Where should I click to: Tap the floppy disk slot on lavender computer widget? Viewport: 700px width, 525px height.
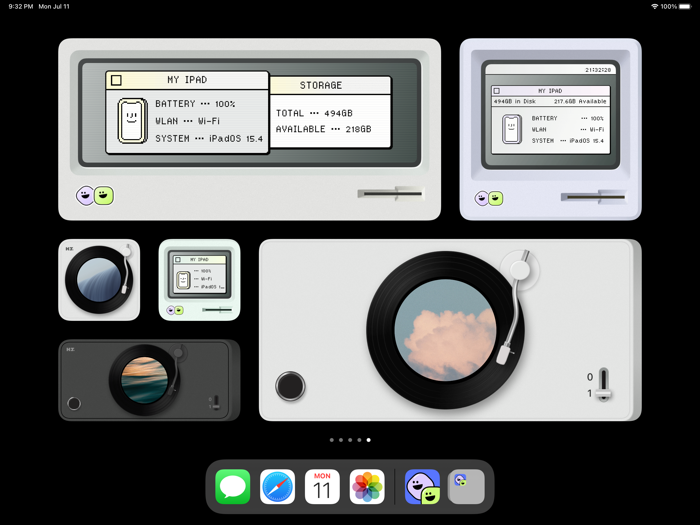(x=593, y=196)
